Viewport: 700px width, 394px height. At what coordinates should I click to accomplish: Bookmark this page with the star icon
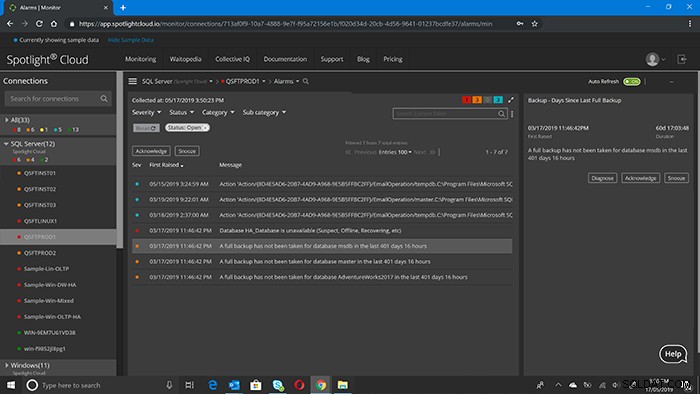point(534,24)
